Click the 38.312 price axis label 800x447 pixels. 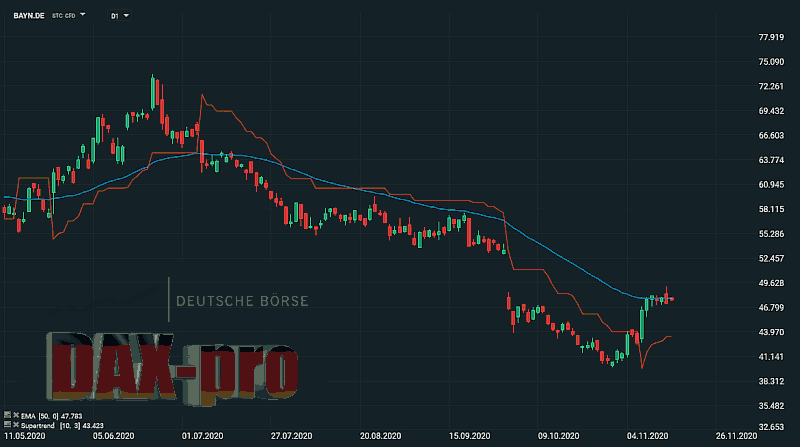point(771,381)
